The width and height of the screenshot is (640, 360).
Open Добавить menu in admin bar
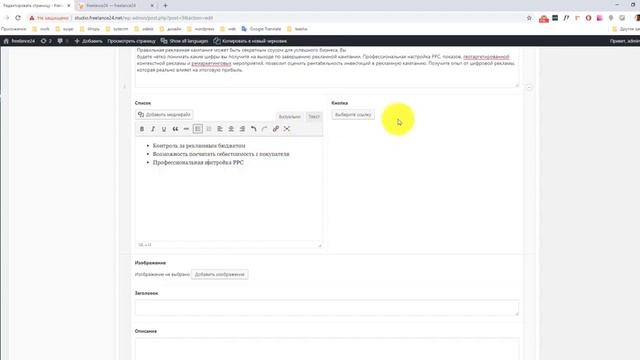(x=88, y=41)
